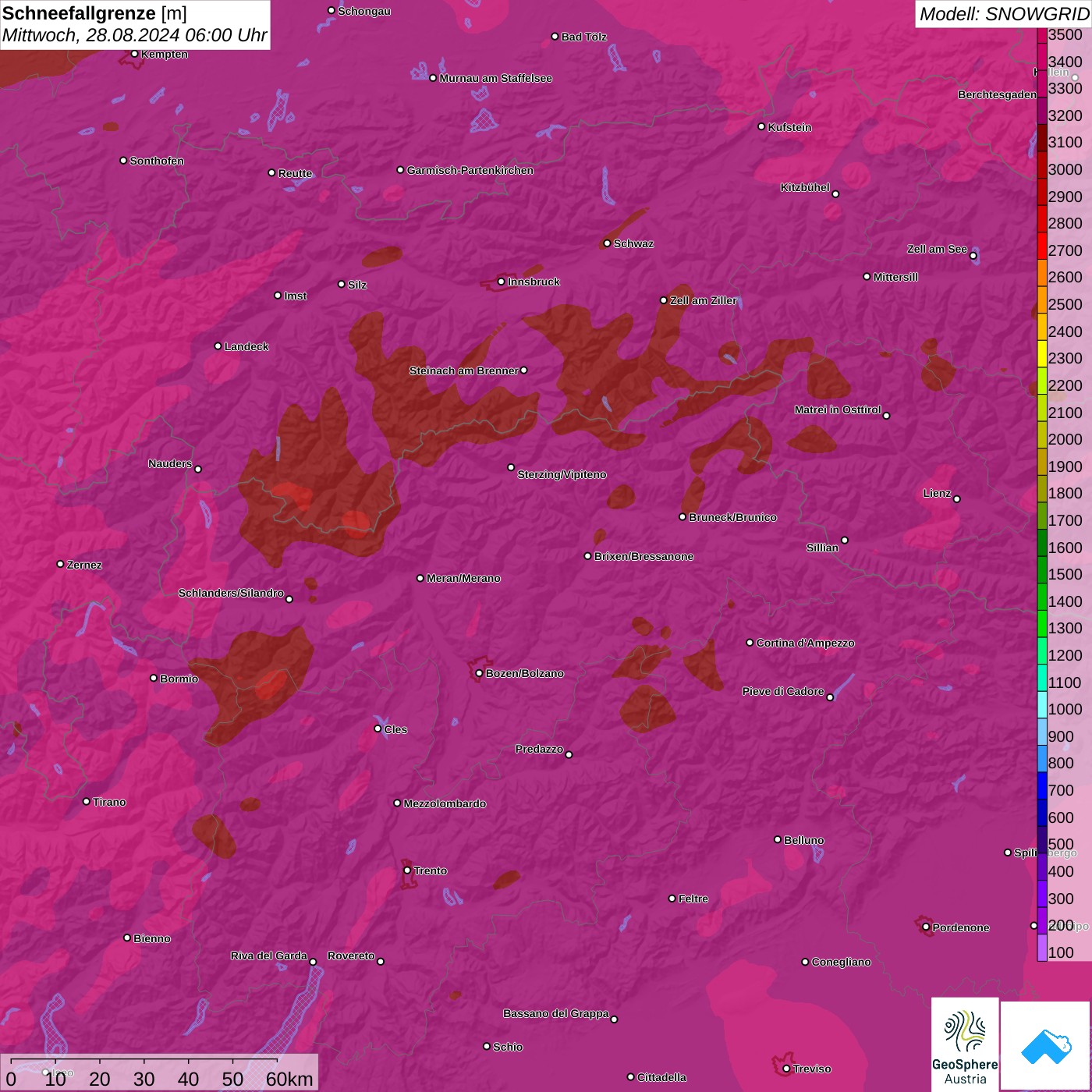The width and height of the screenshot is (1092, 1092).
Task: Click the Garmisch-Partenkirchen label
Action: coord(470,170)
